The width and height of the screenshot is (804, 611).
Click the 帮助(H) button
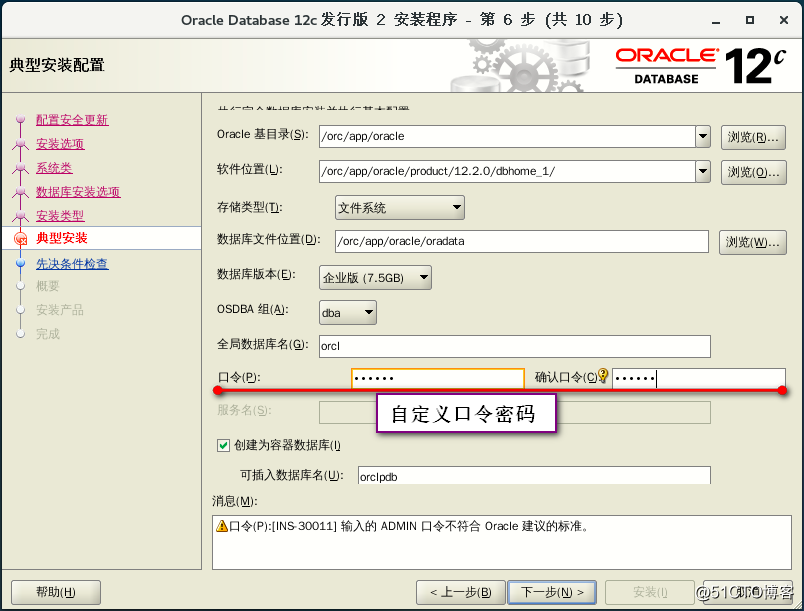(55, 592)
